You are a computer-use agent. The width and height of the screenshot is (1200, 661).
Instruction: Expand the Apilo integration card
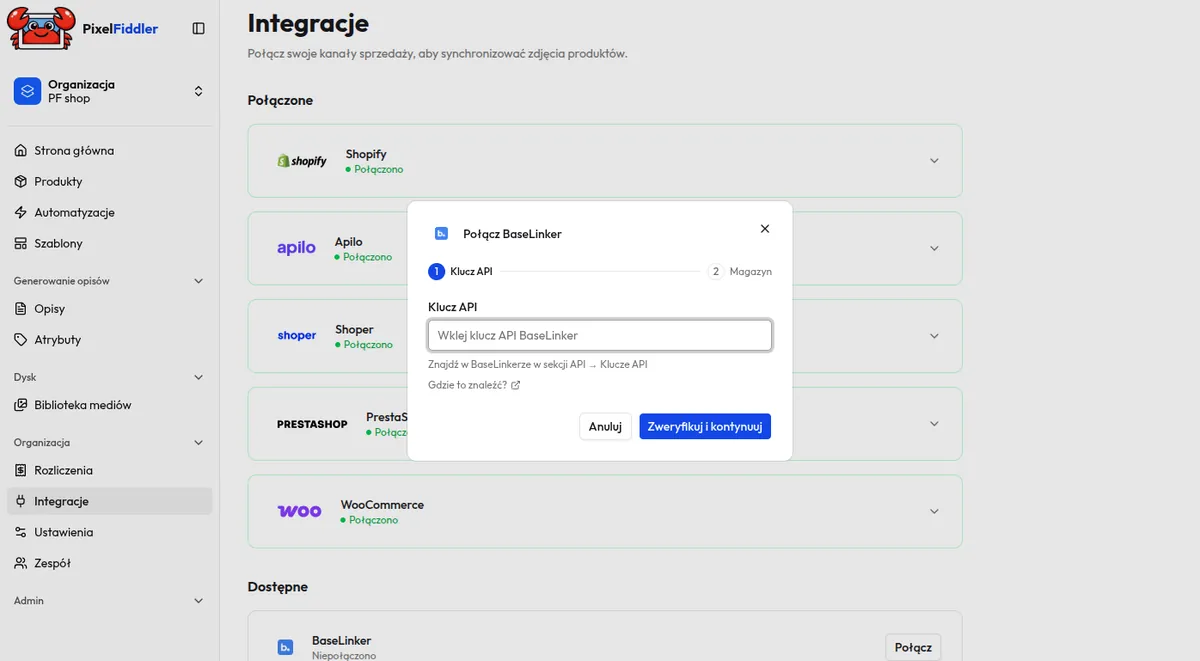coord(934,248)
